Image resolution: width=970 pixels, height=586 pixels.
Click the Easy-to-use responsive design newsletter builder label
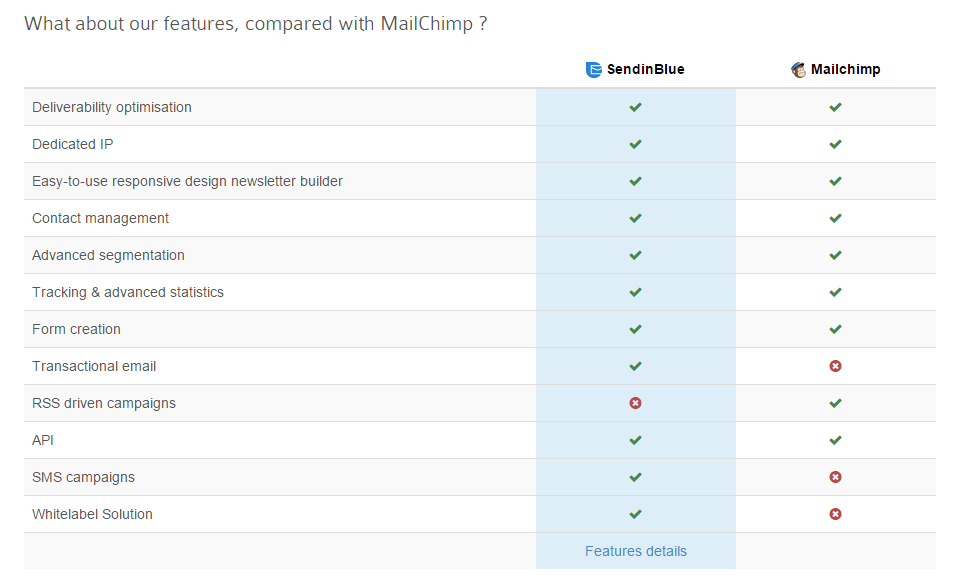187,181
